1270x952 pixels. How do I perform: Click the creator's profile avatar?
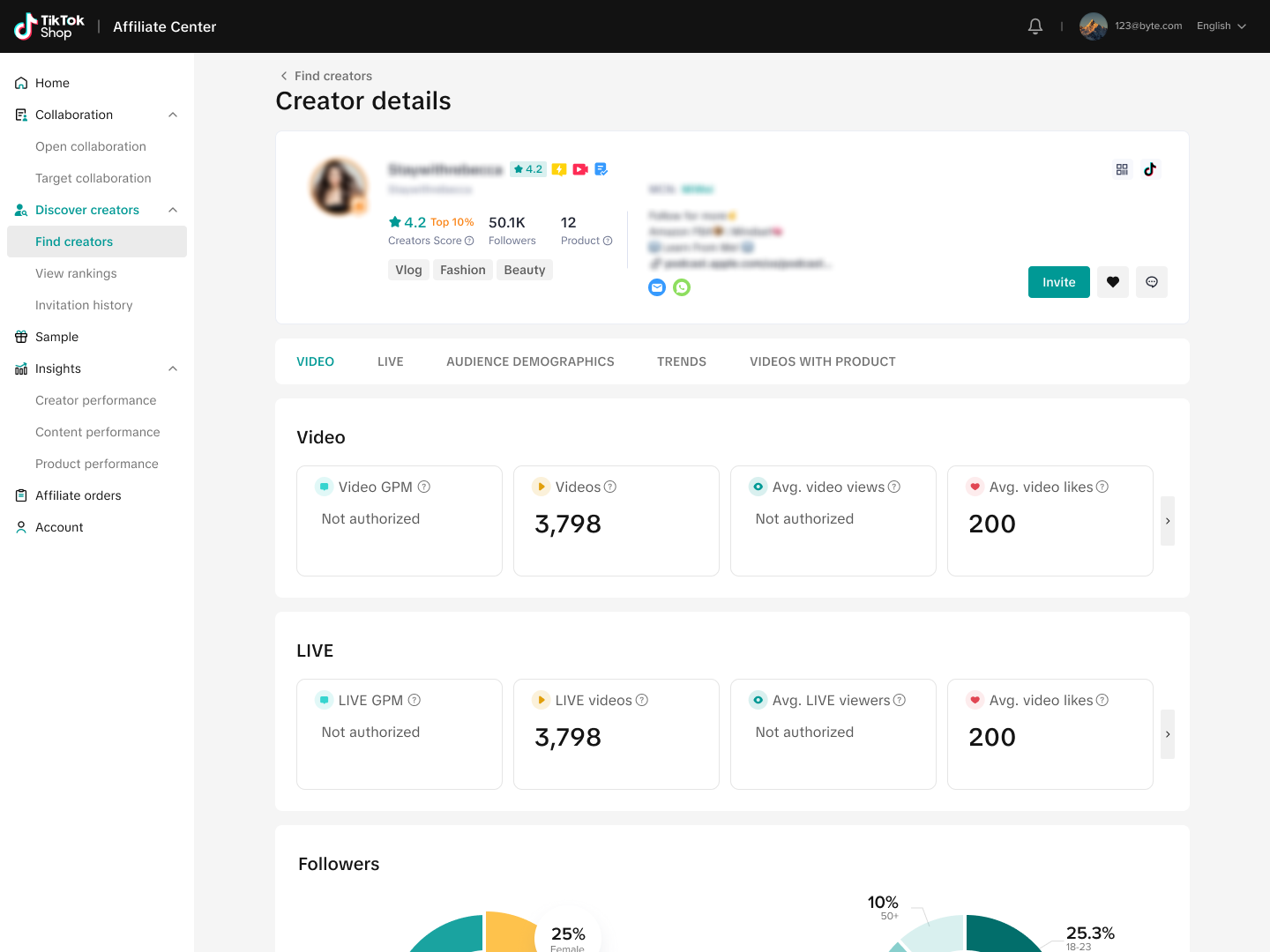339,187
